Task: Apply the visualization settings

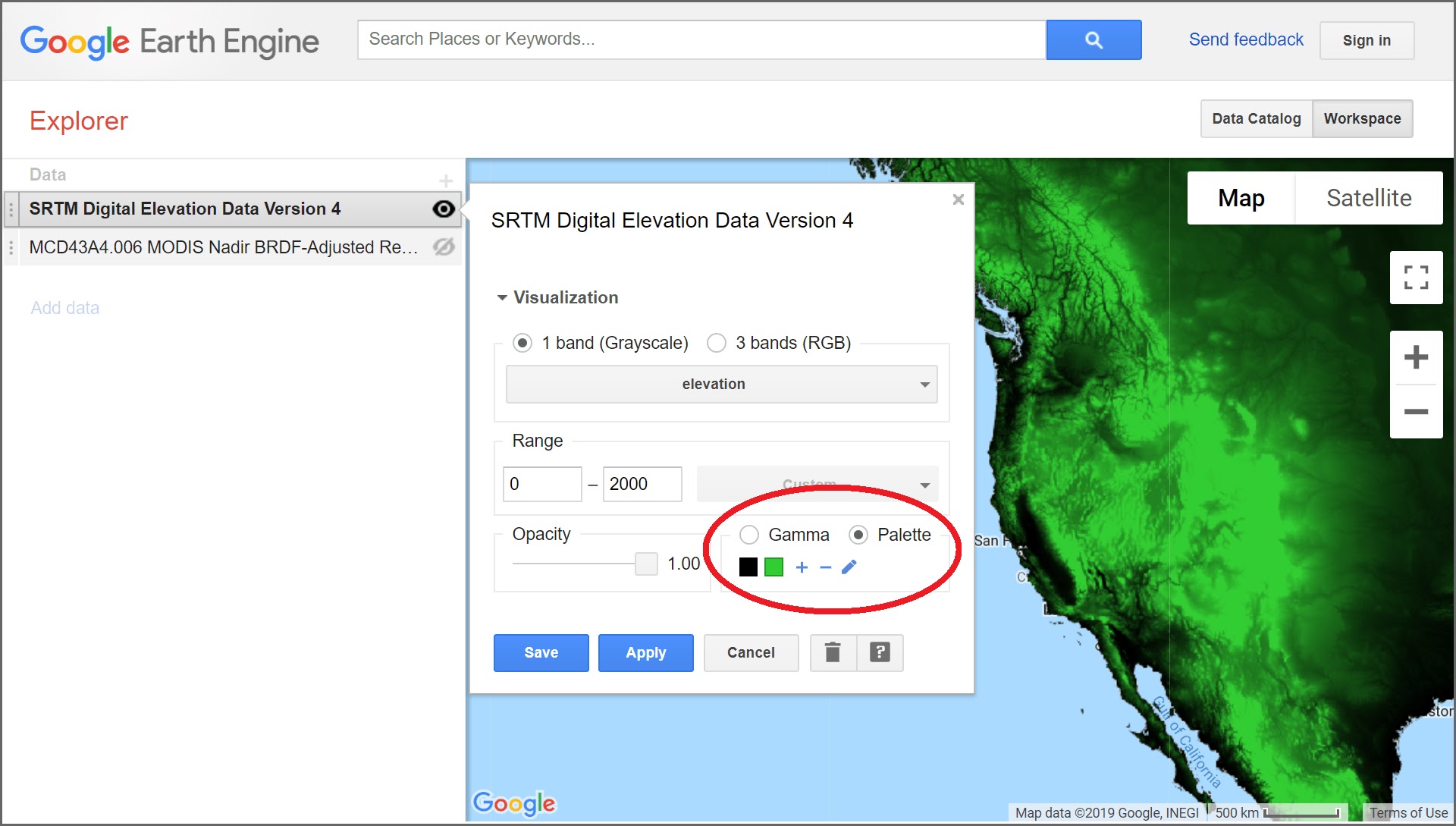Action: pos(646,653)
